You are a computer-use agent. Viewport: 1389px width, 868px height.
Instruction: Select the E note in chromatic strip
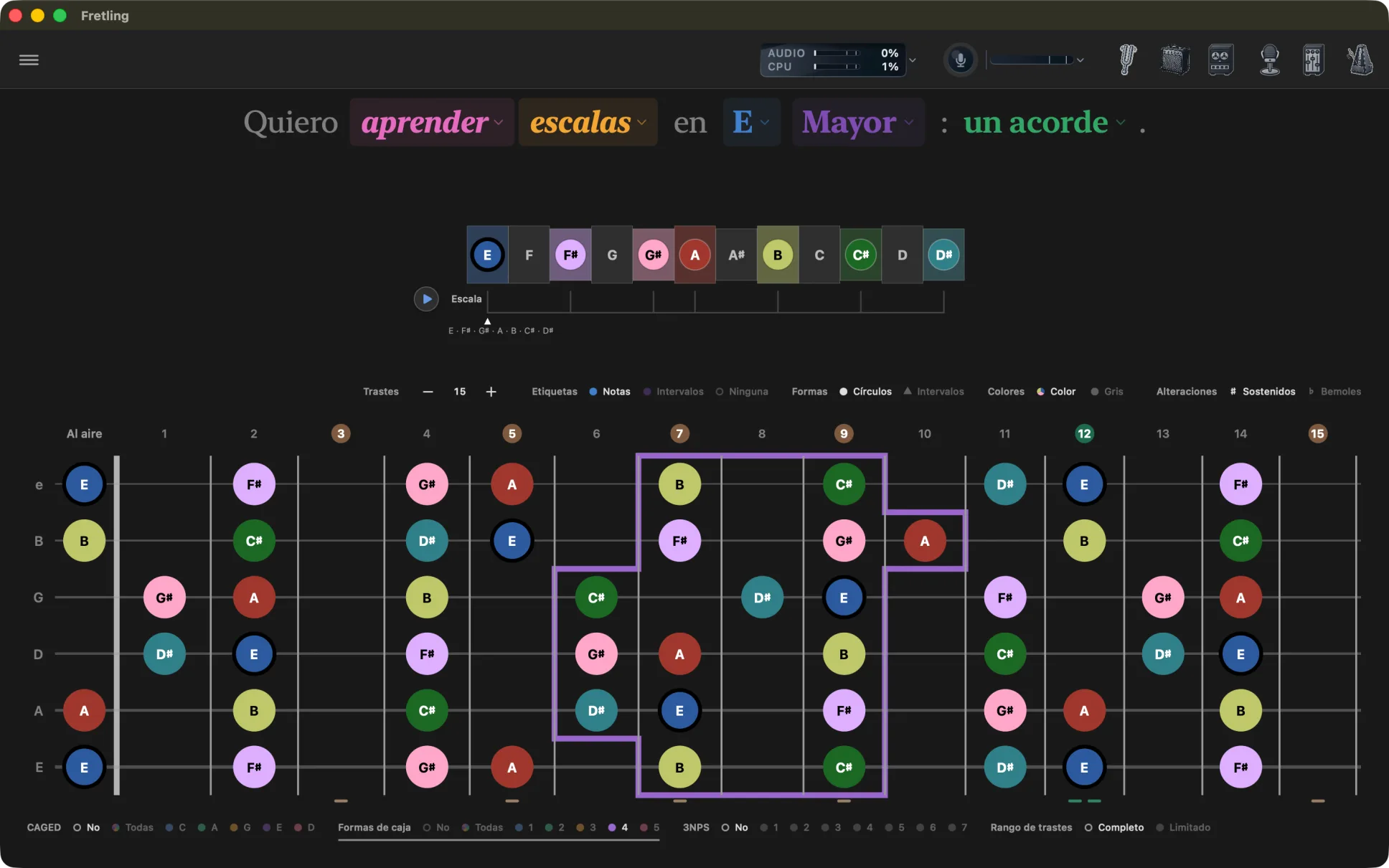pyautogui.click(x=487, y=255)
